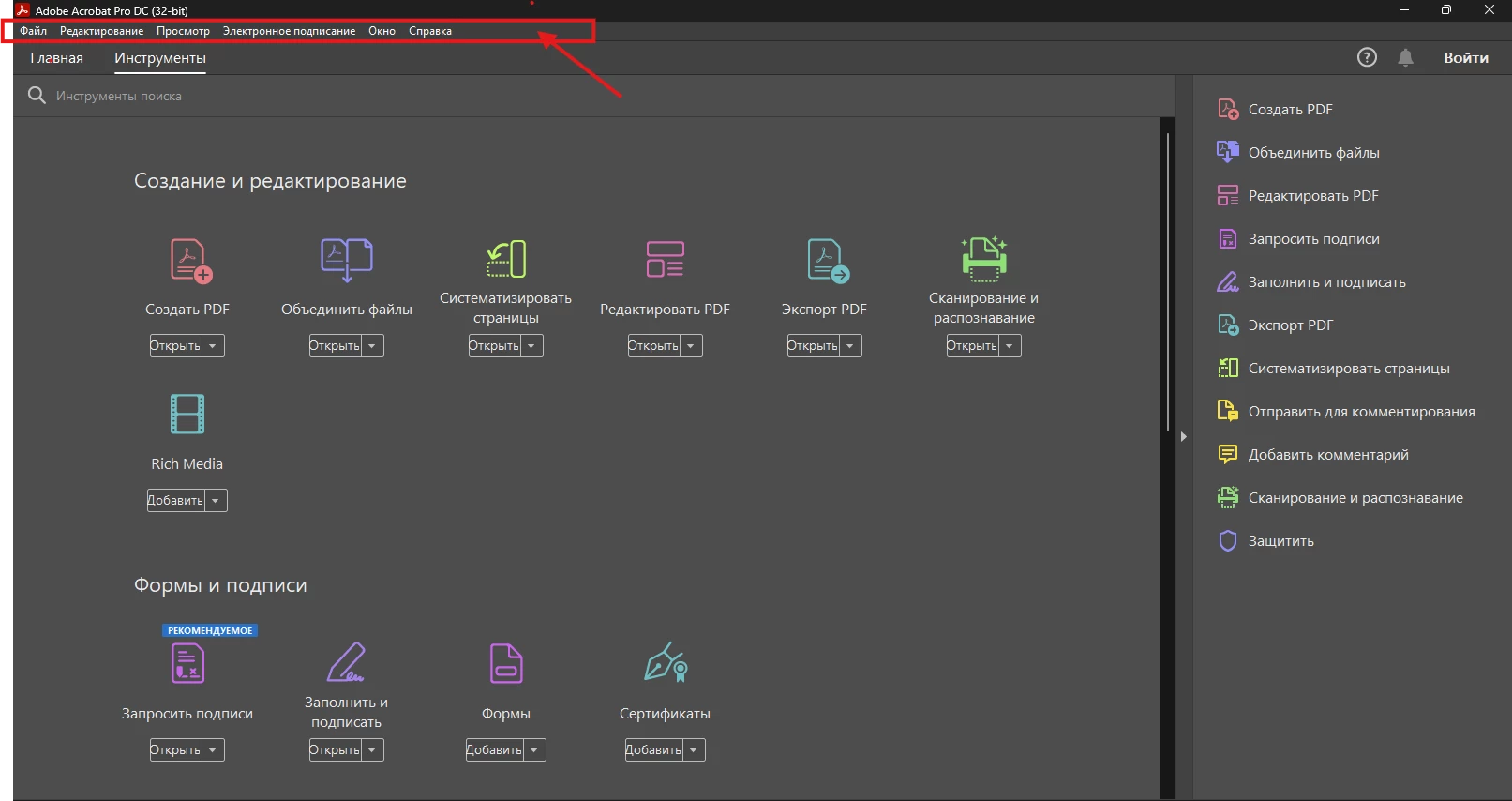Click the help question mark icon
1512x801 pixels.
(x=1367, y=57)
